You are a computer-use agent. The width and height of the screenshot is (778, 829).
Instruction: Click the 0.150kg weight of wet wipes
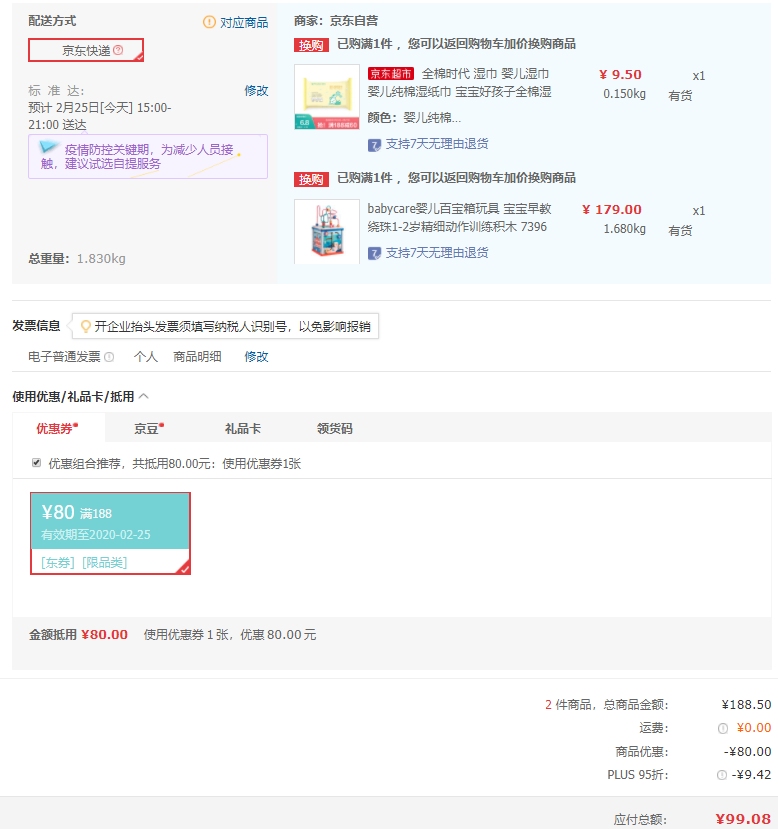[x=625, y=94]
